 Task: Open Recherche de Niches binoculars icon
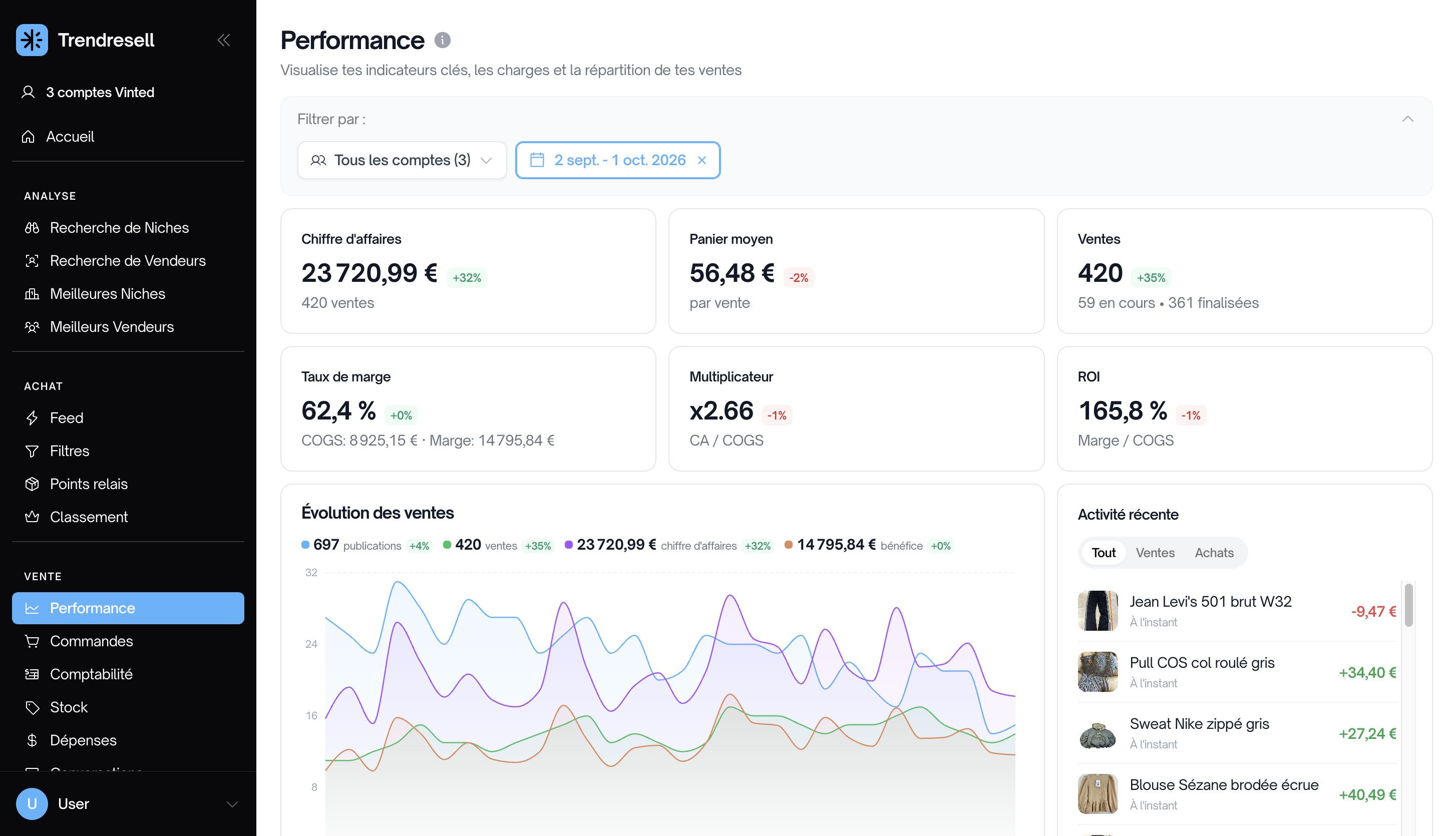coord(32,228)
